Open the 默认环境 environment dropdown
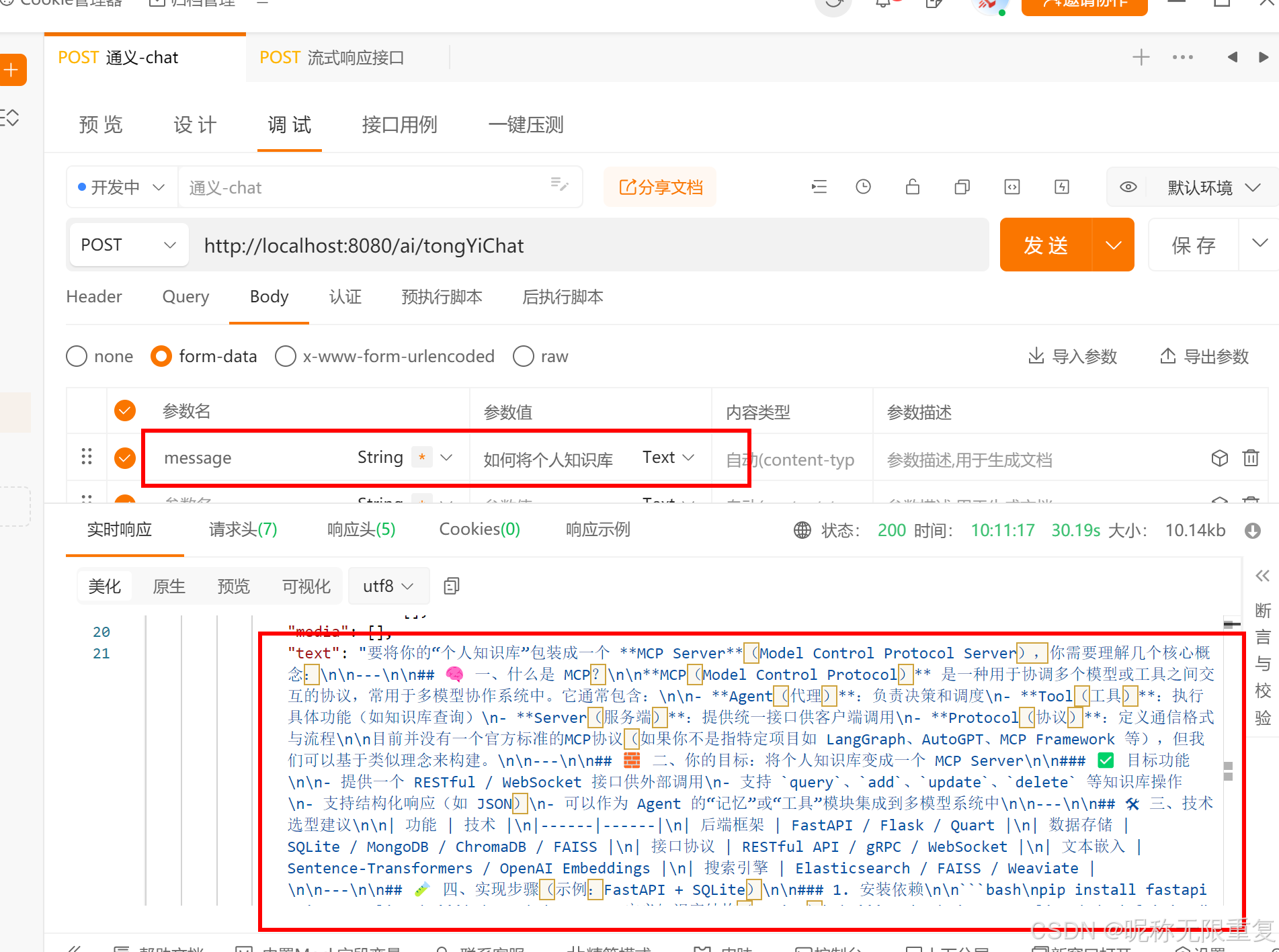 (x=1213, y=187)
